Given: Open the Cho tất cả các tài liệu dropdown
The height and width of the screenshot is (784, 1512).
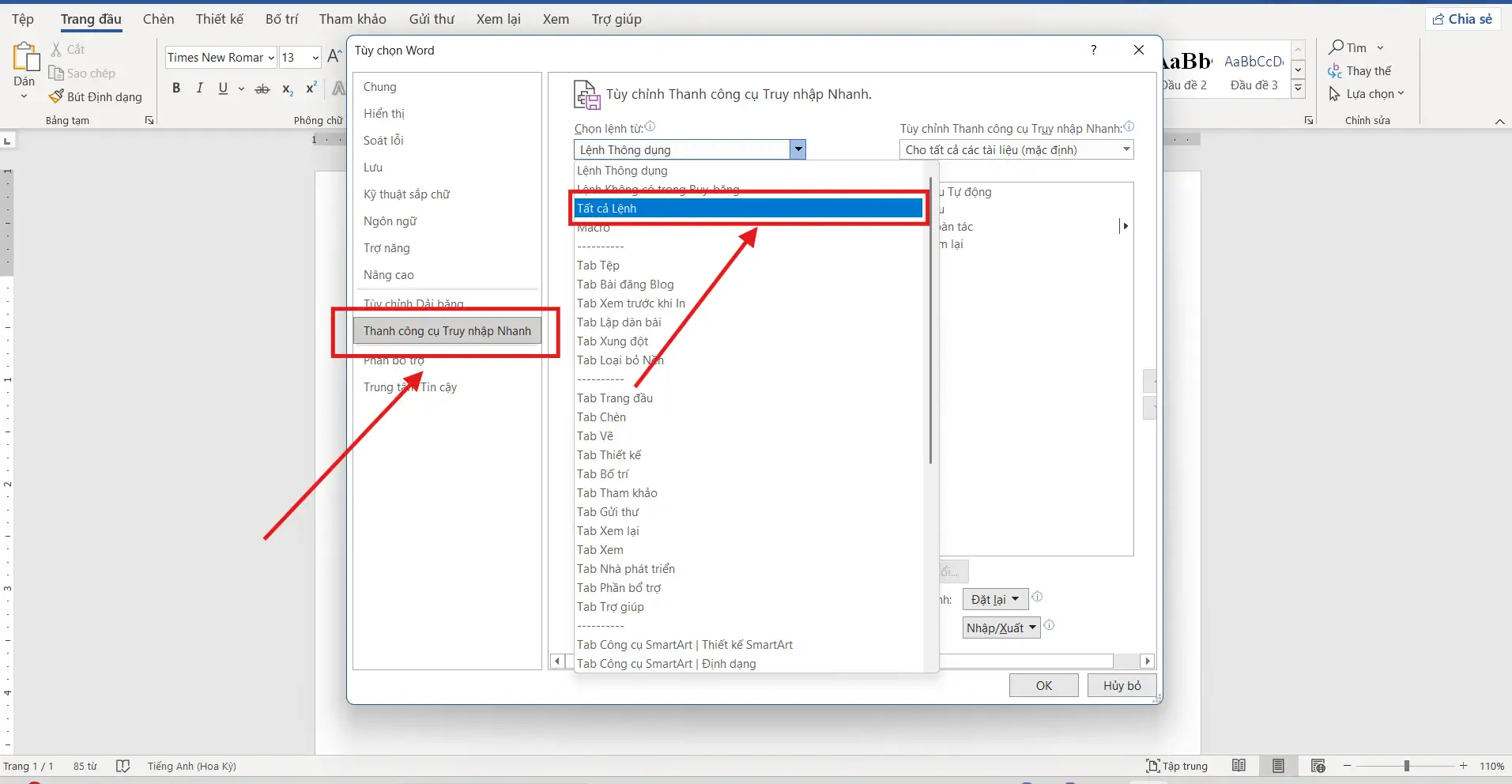Looking at the screenshot, I should [1016, 149].
